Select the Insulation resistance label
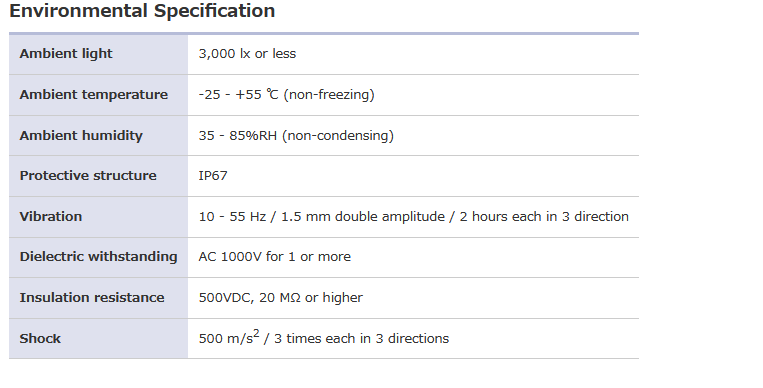This screenshot has height=388, width=763. click(x=92, y=297)
